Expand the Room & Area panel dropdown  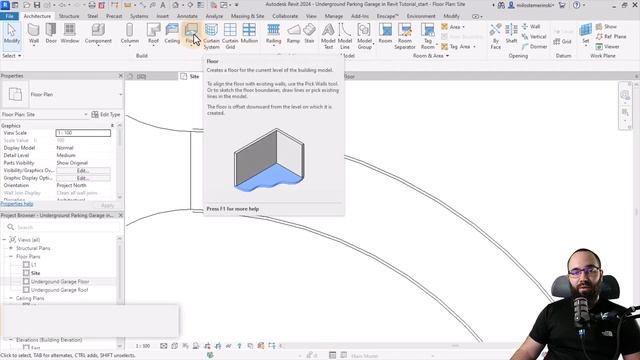(431, 56)
